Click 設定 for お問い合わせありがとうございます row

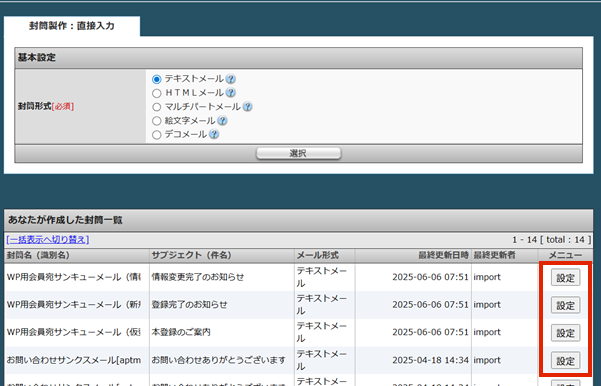565,361
